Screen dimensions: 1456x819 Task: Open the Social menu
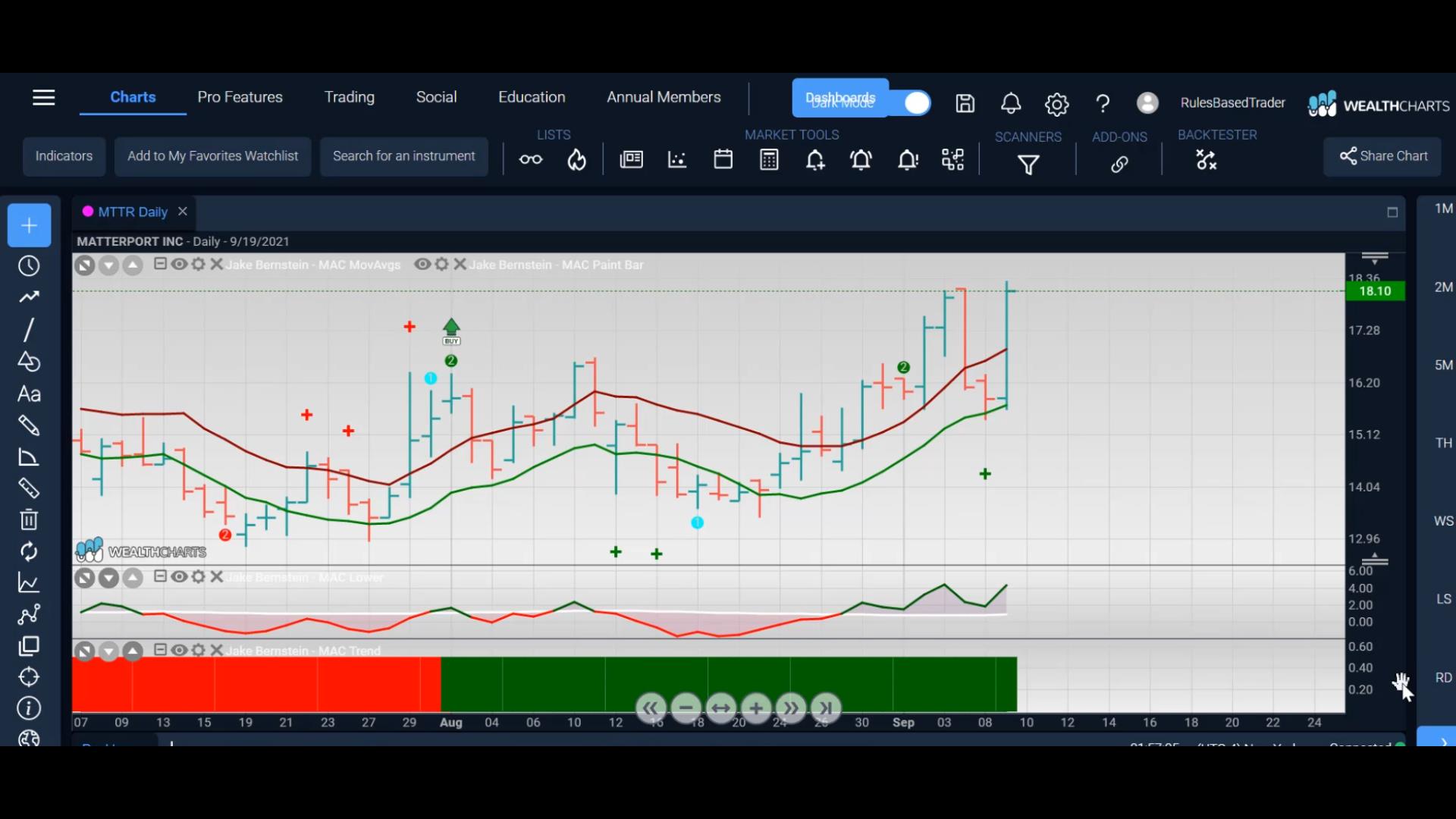436,97
